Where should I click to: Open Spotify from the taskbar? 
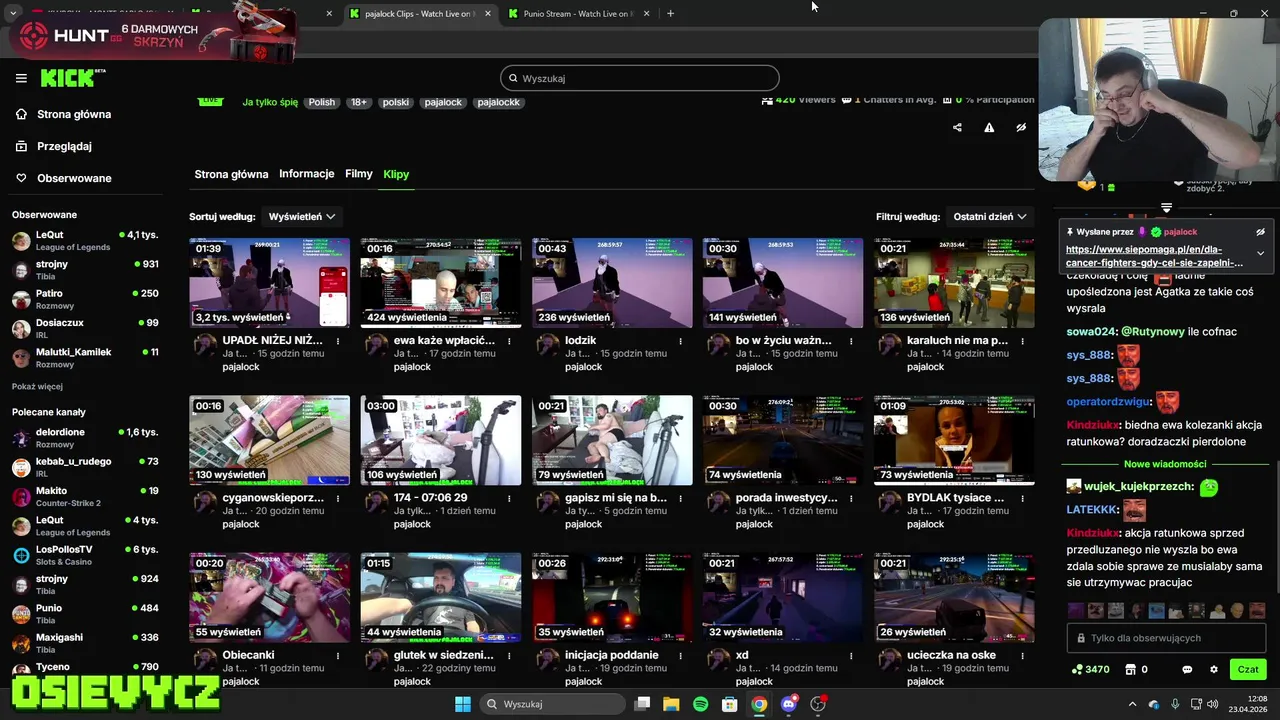pos(701,704)
